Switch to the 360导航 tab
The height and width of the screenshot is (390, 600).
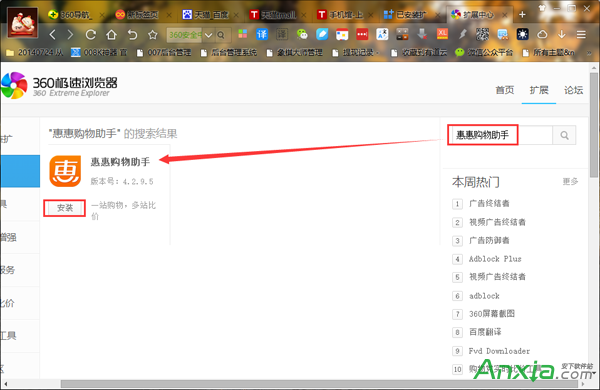pos(75,15)
